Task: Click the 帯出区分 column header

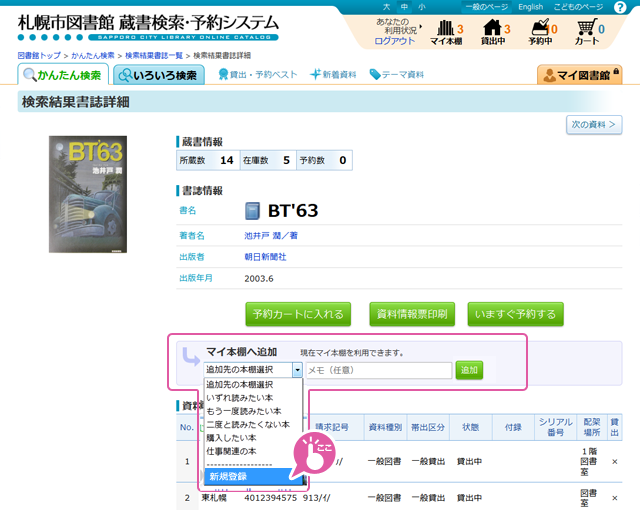Action: tap(428, 427)
